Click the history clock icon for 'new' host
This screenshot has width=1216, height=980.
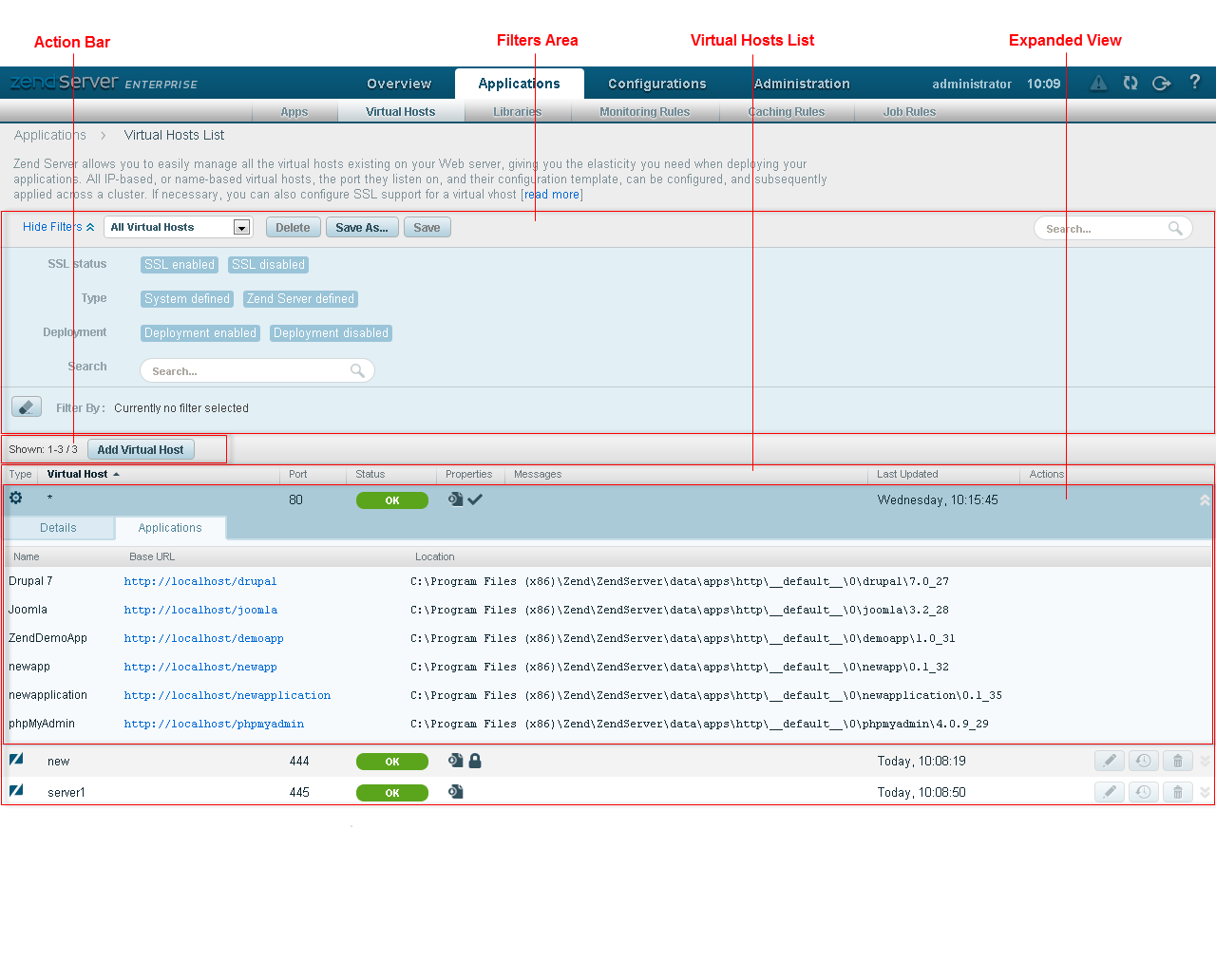tap(1143, 761)
